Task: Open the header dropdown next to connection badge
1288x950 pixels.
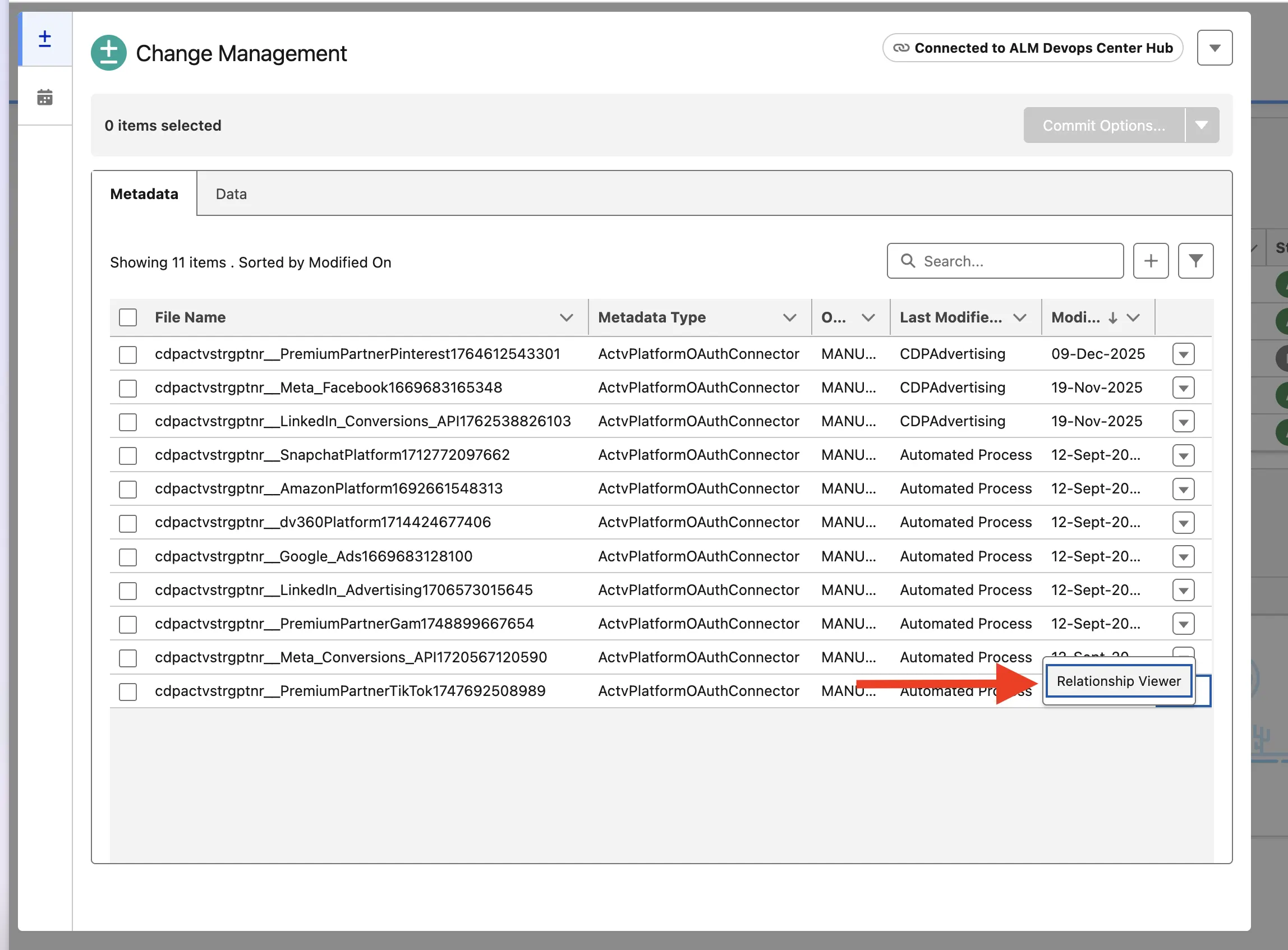Action: click(x=1215, y=48)
